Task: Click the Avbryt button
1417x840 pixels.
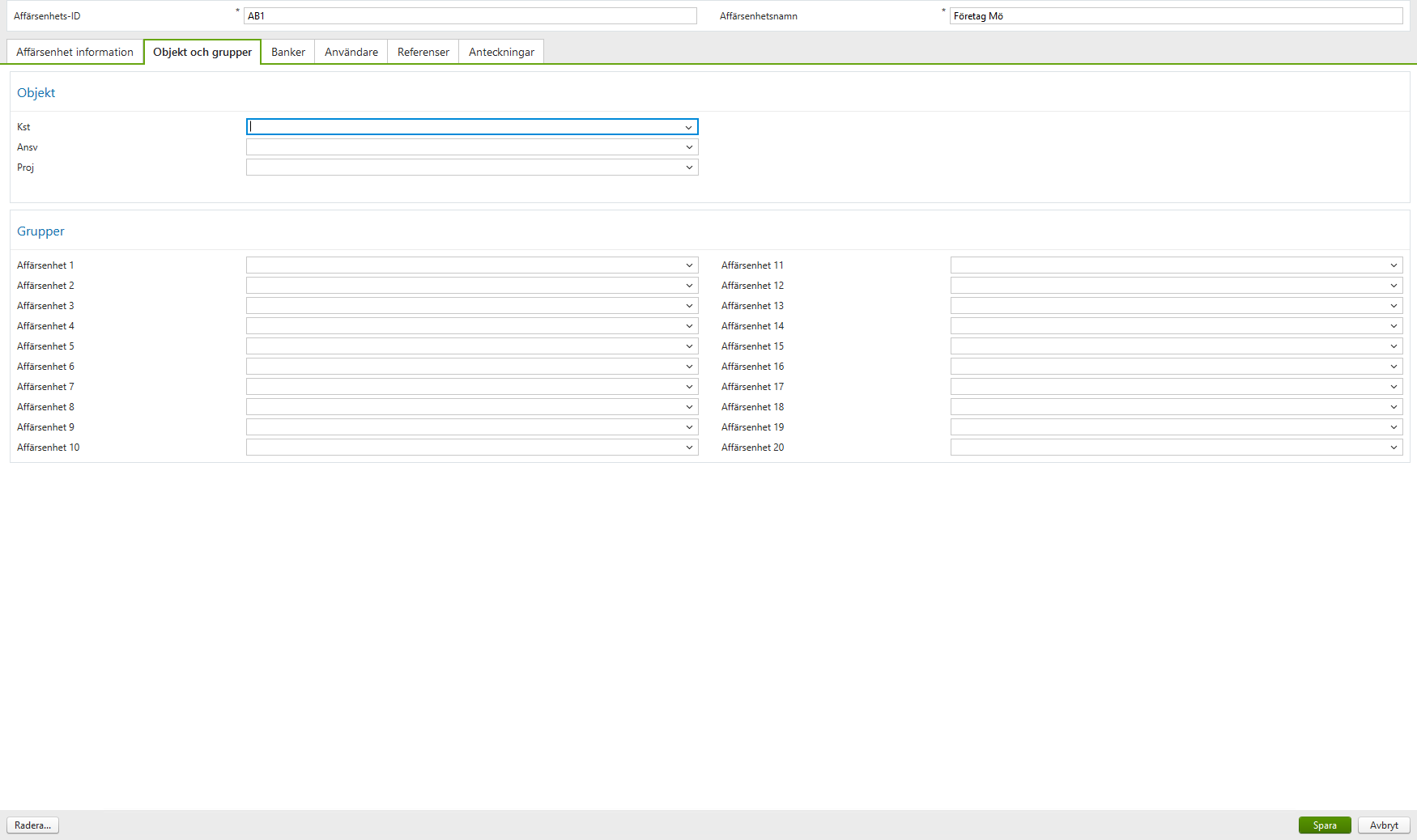Action: 1383,825
